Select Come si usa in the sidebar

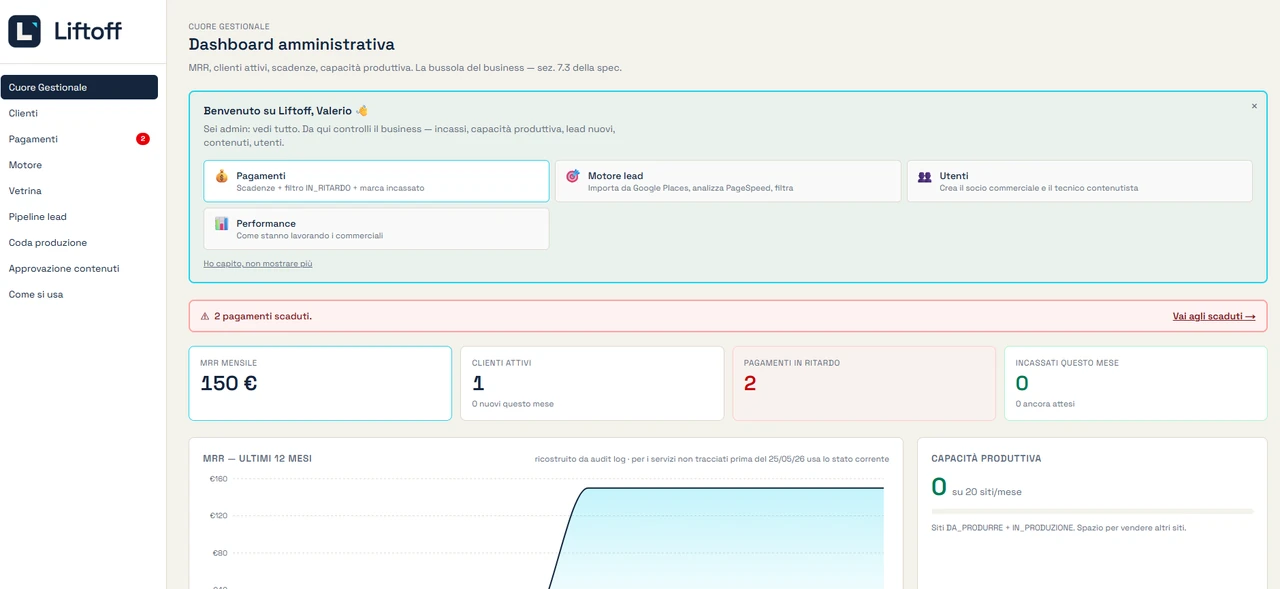point(79,295)
